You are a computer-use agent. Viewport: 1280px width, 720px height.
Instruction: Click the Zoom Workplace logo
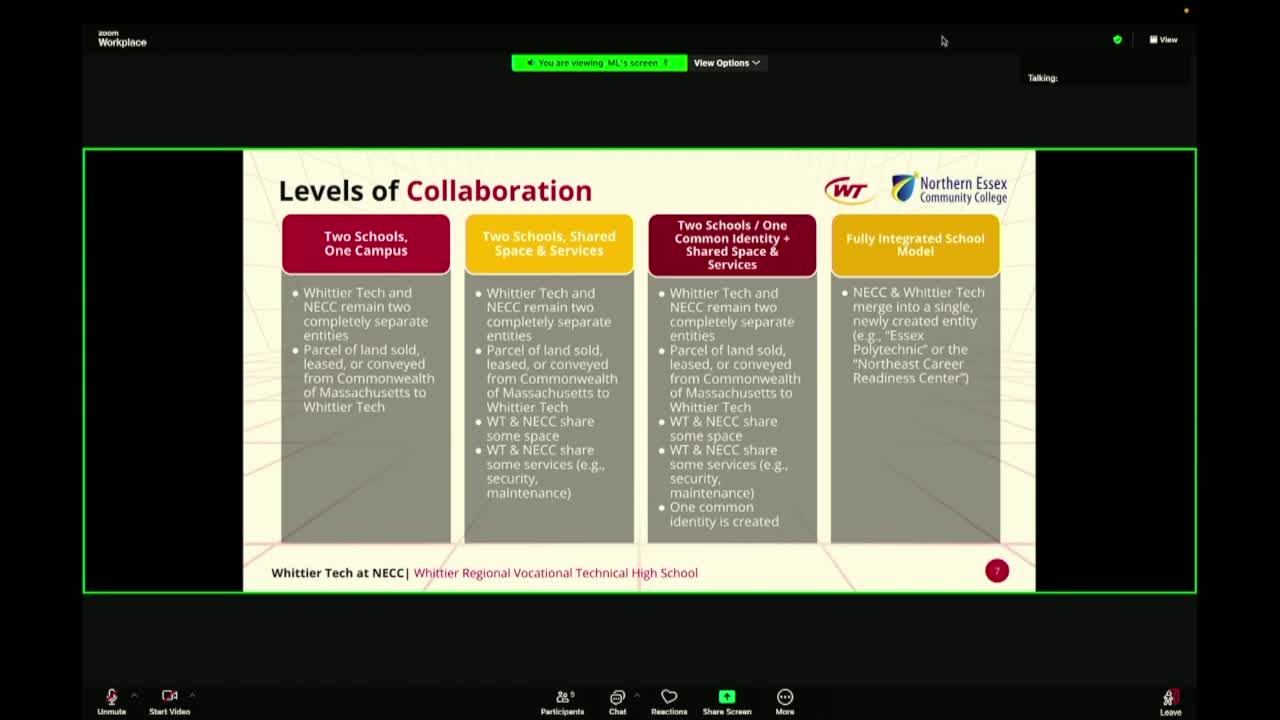(122, 39)
